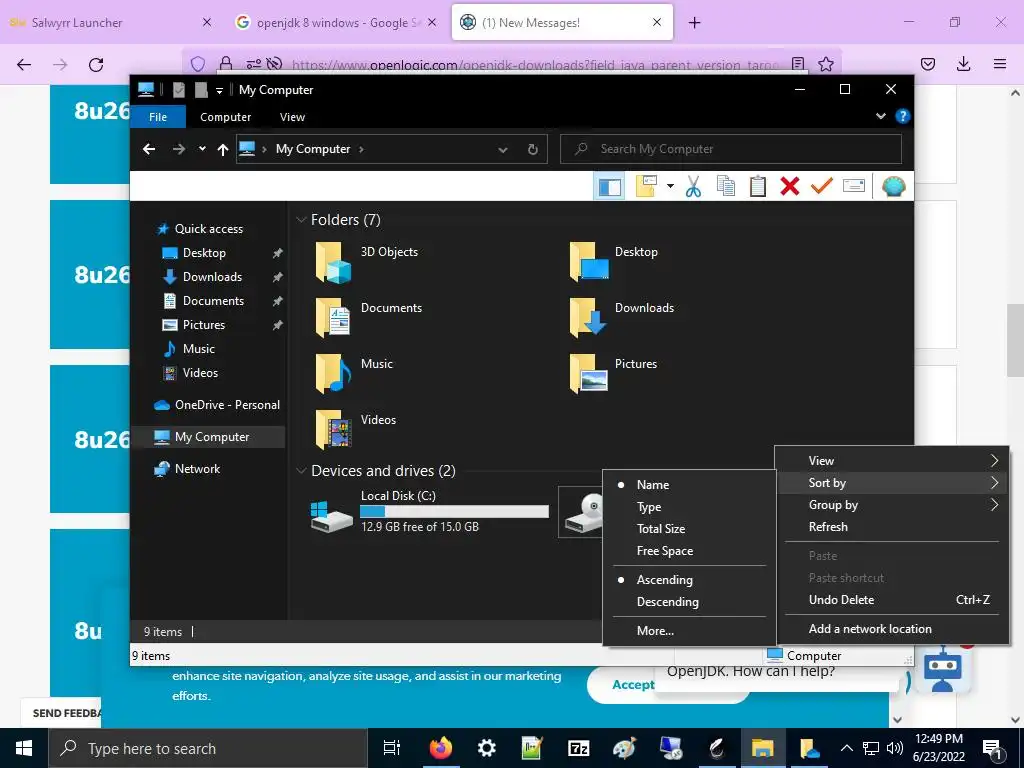Expand the ribbon with the chevron
This screenshot has width=1024, height=768.
[881, 116]
